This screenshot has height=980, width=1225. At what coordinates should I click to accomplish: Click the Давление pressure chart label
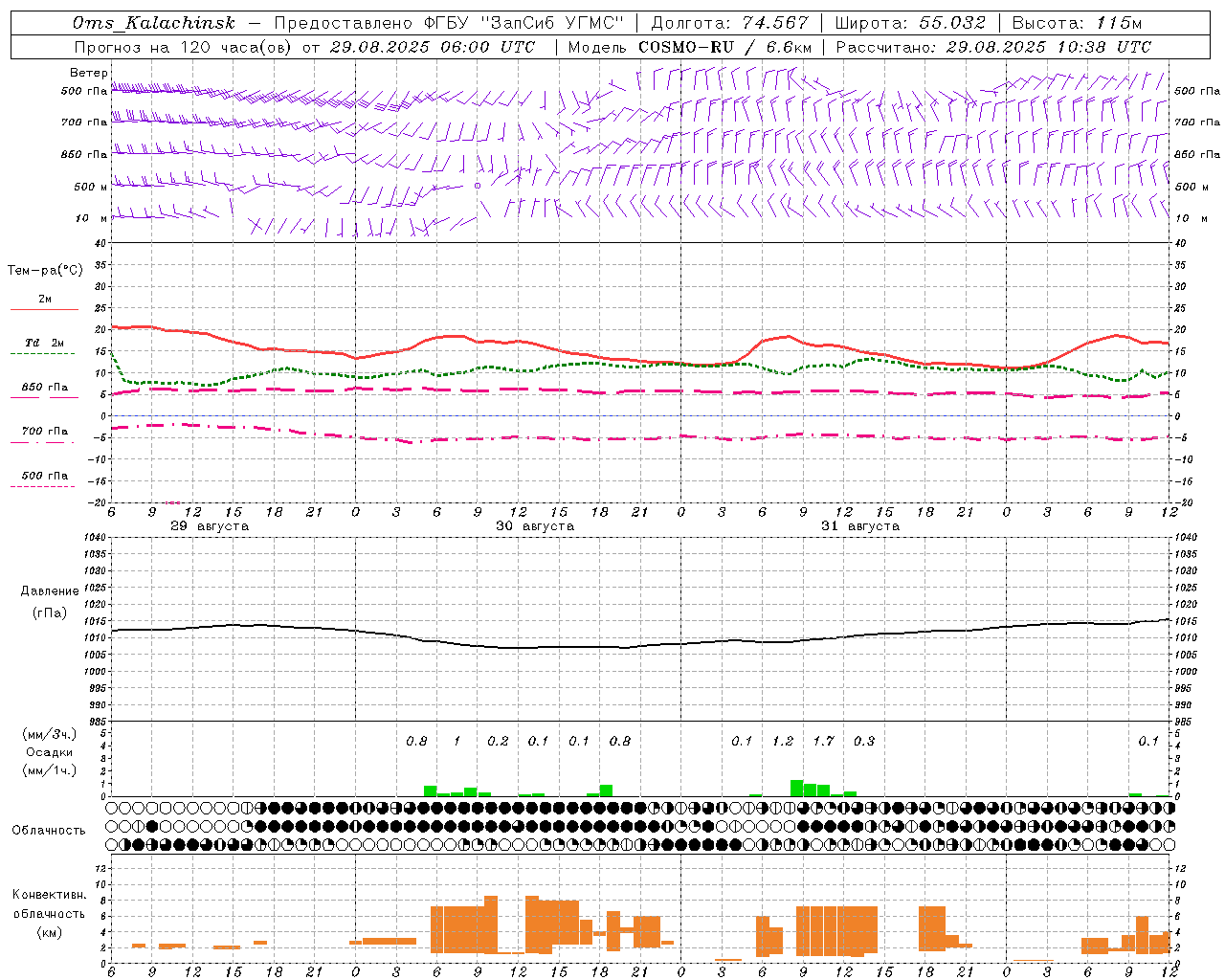50,591
